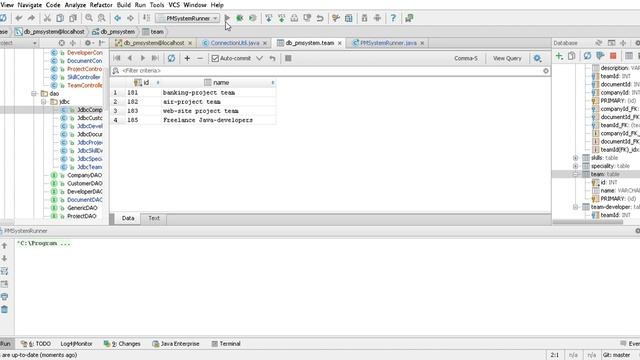Add new data source with green plus
Viewport: 640px width, 360px height.
click(x=559, y=56)
